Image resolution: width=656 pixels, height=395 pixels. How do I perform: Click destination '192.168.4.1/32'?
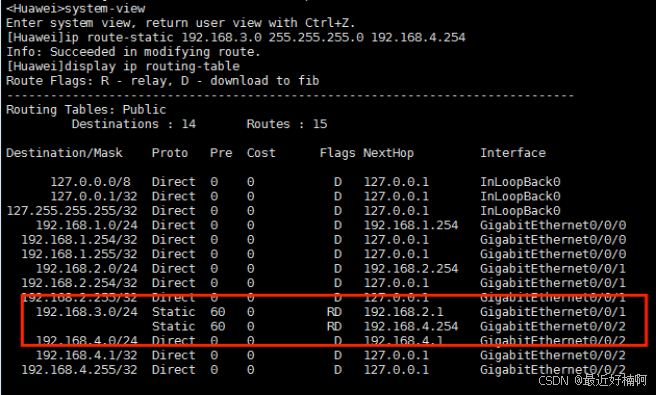pyautogui.click(x=87, y=355)
